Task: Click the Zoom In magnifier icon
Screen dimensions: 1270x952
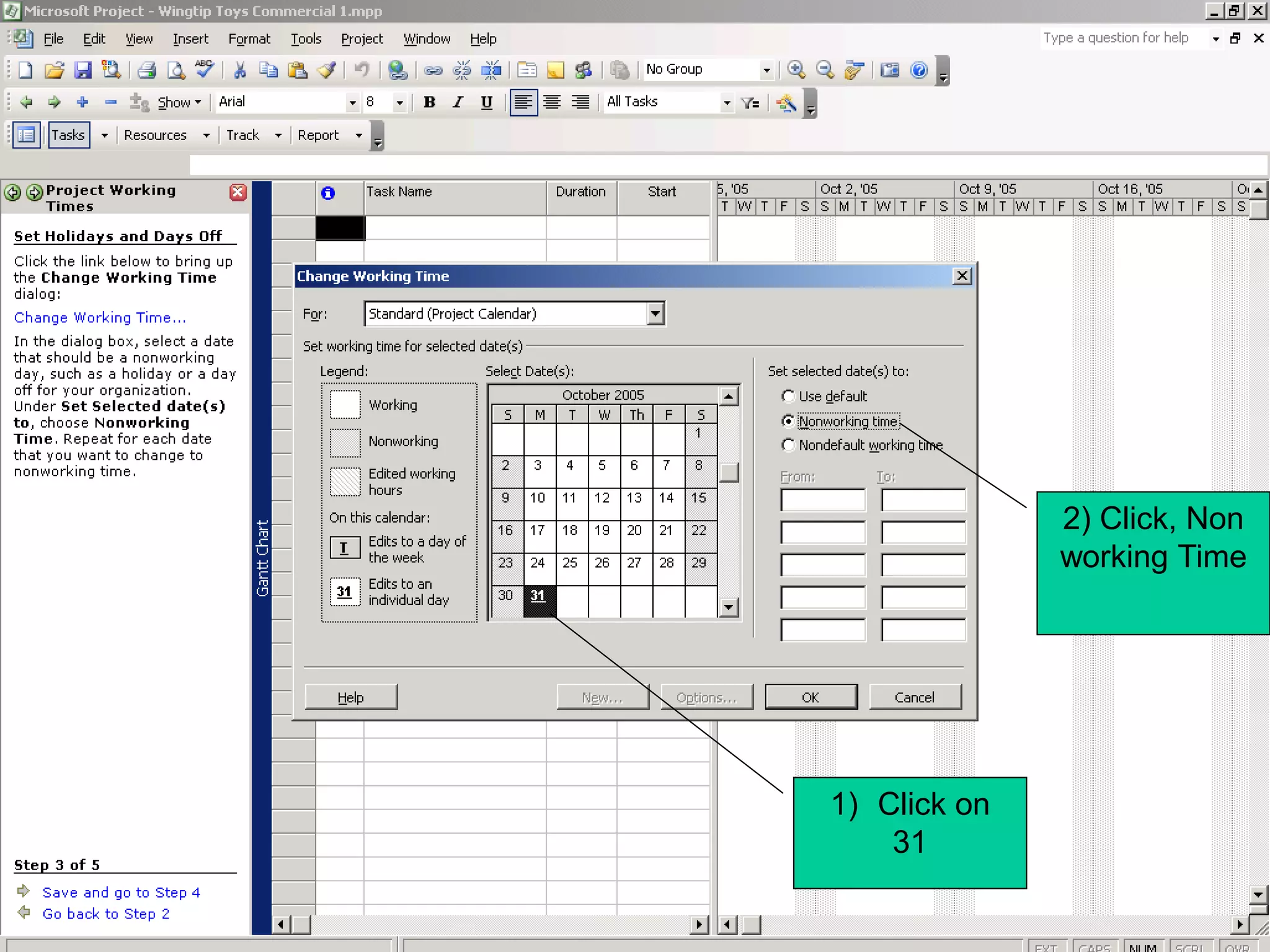Action: [x=796, y=70]
